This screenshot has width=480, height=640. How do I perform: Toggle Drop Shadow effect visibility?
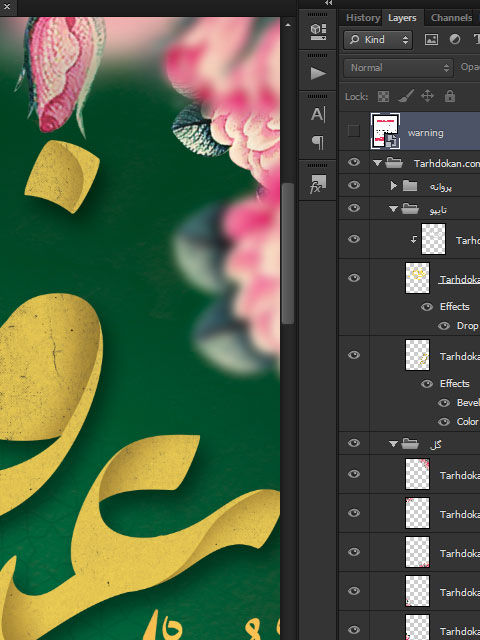(444, 326)
